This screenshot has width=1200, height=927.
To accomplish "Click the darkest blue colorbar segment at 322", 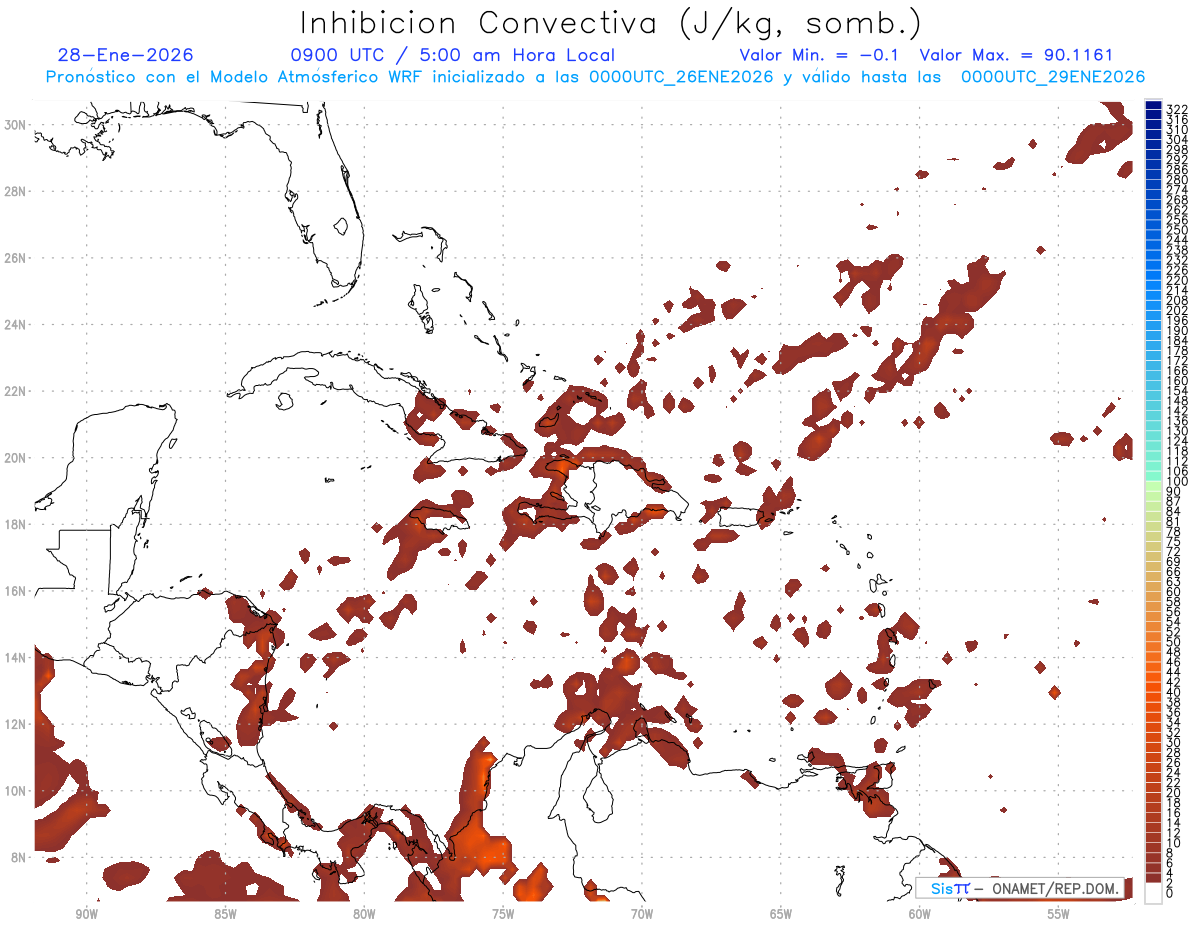I will click(x=1153, y=106).
